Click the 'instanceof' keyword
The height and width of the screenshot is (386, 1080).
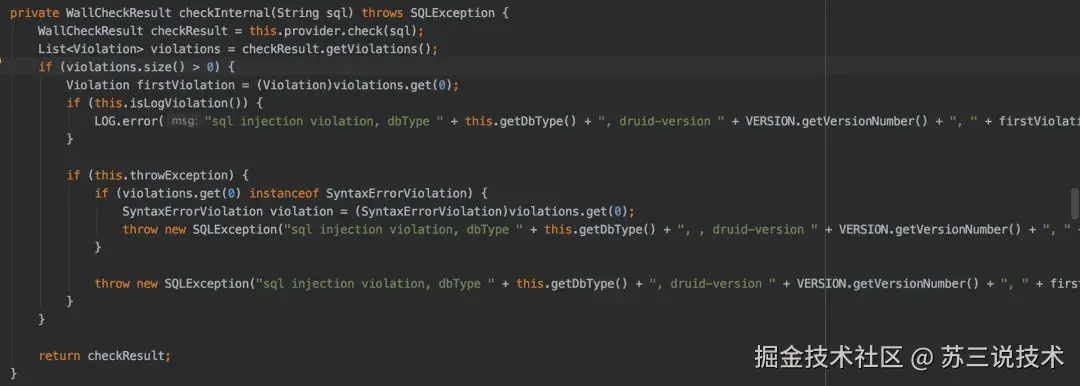click(284, 193)
